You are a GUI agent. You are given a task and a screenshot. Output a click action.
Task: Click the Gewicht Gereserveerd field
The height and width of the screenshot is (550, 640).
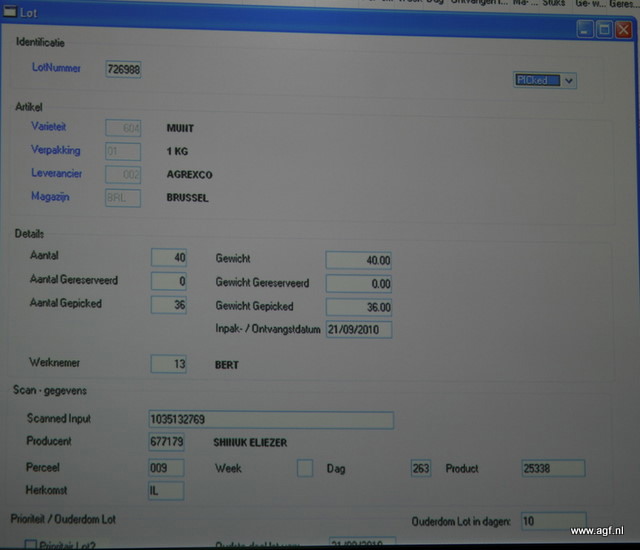pyautogui.click(x=359, y=283)
